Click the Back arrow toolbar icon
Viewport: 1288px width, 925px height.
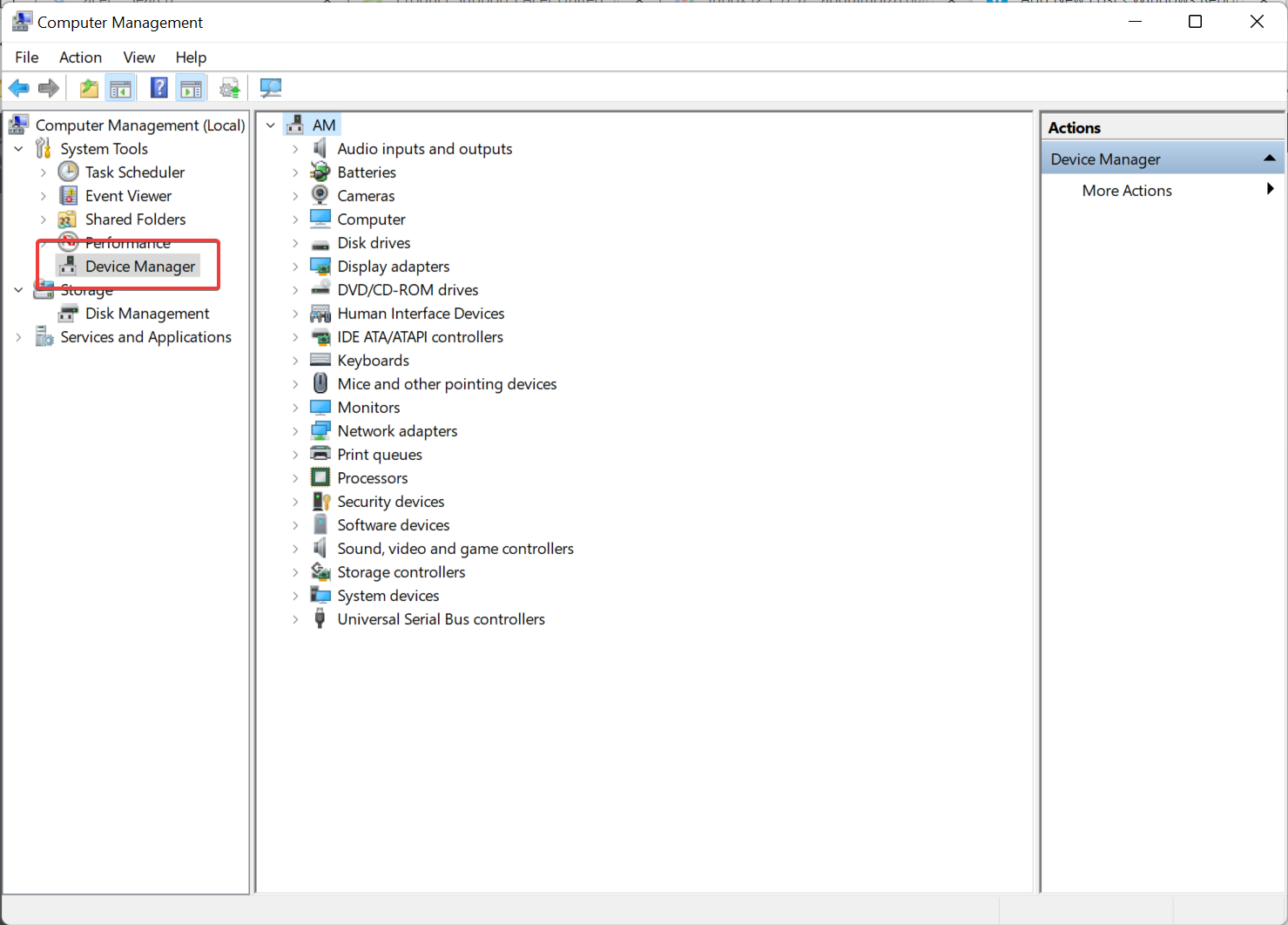click(19, 88)
